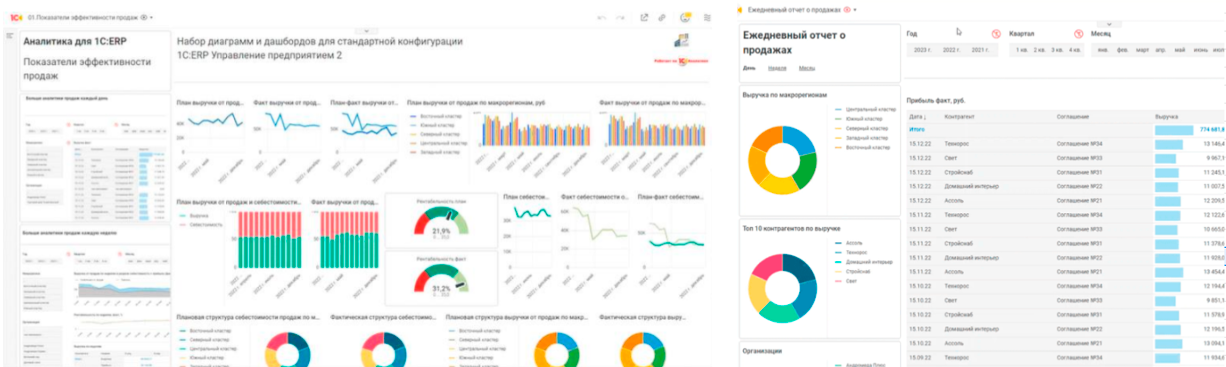Open the export/share icon in toolbar
Image resolution: width=1226 pixels, height=367 pixels.
point(645,17)
